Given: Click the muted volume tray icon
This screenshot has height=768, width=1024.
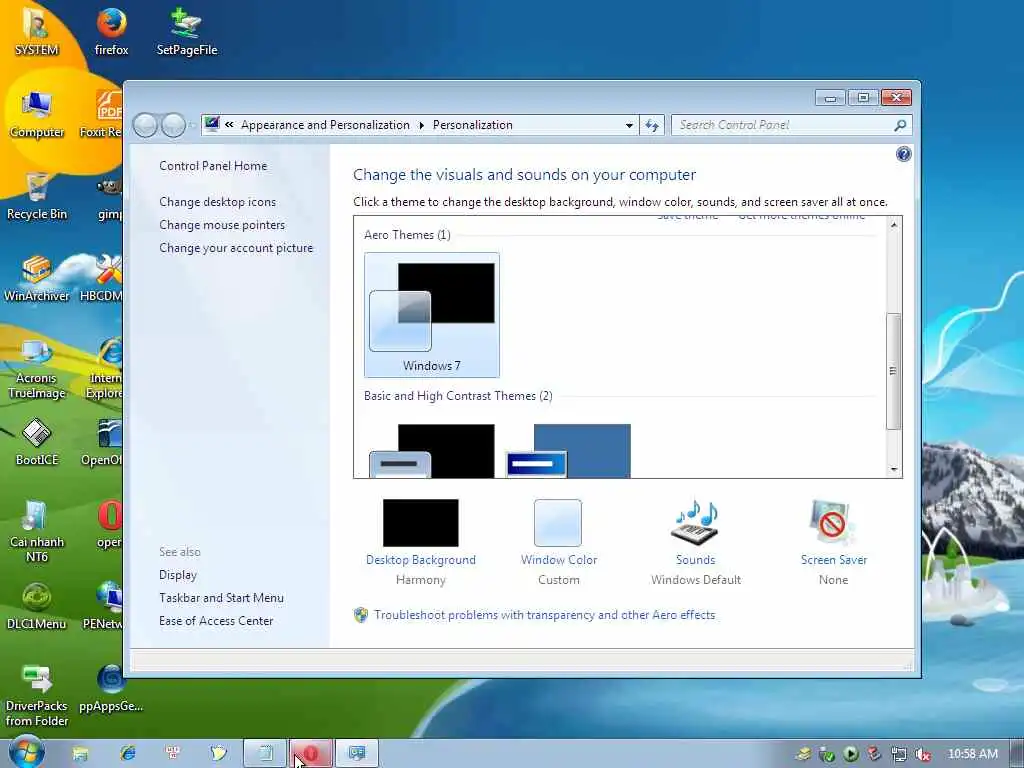Looking at the screenshot, I should click(923, 754).
